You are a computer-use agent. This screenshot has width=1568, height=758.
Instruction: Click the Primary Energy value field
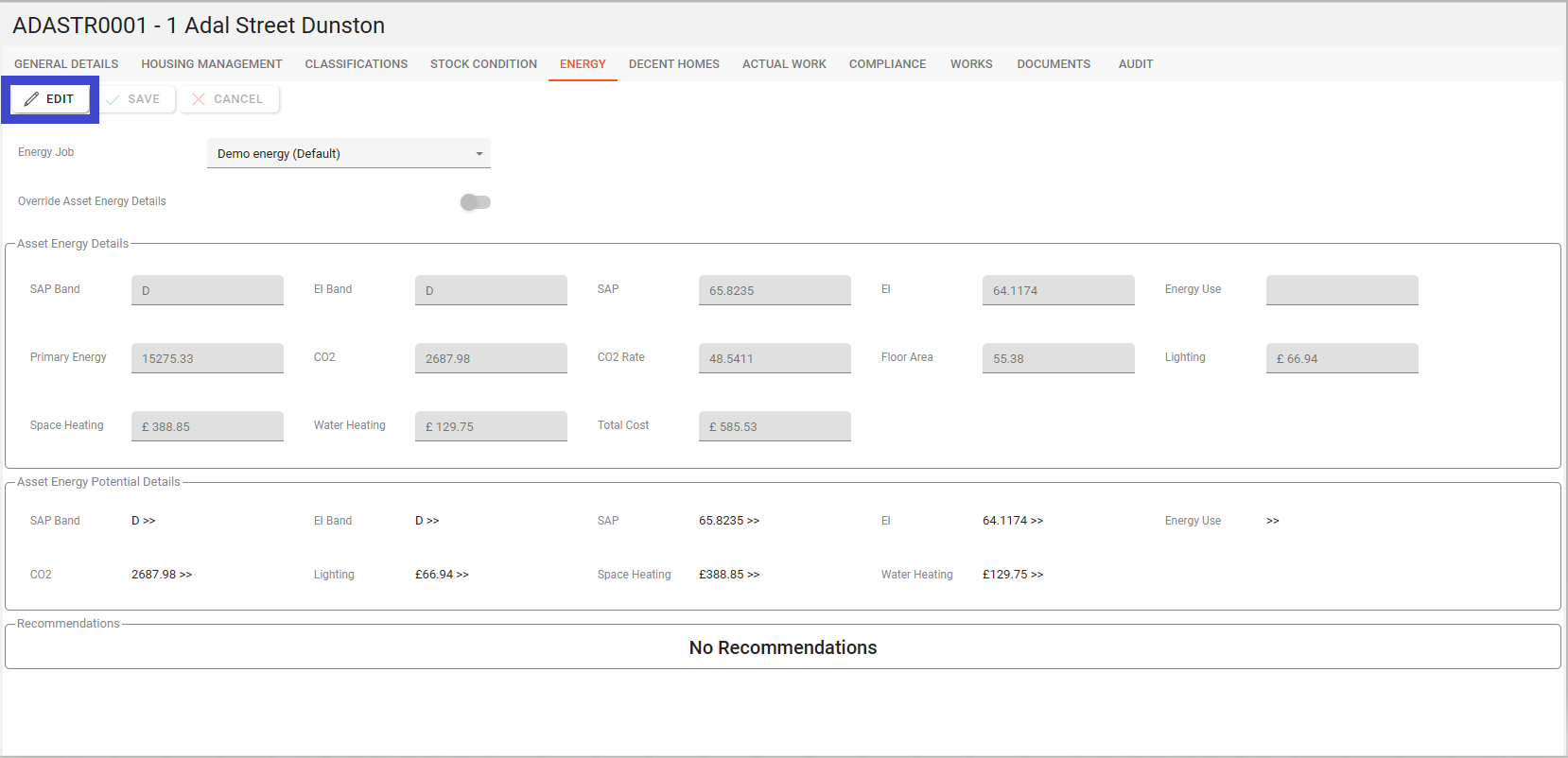[x=207, y=358]
